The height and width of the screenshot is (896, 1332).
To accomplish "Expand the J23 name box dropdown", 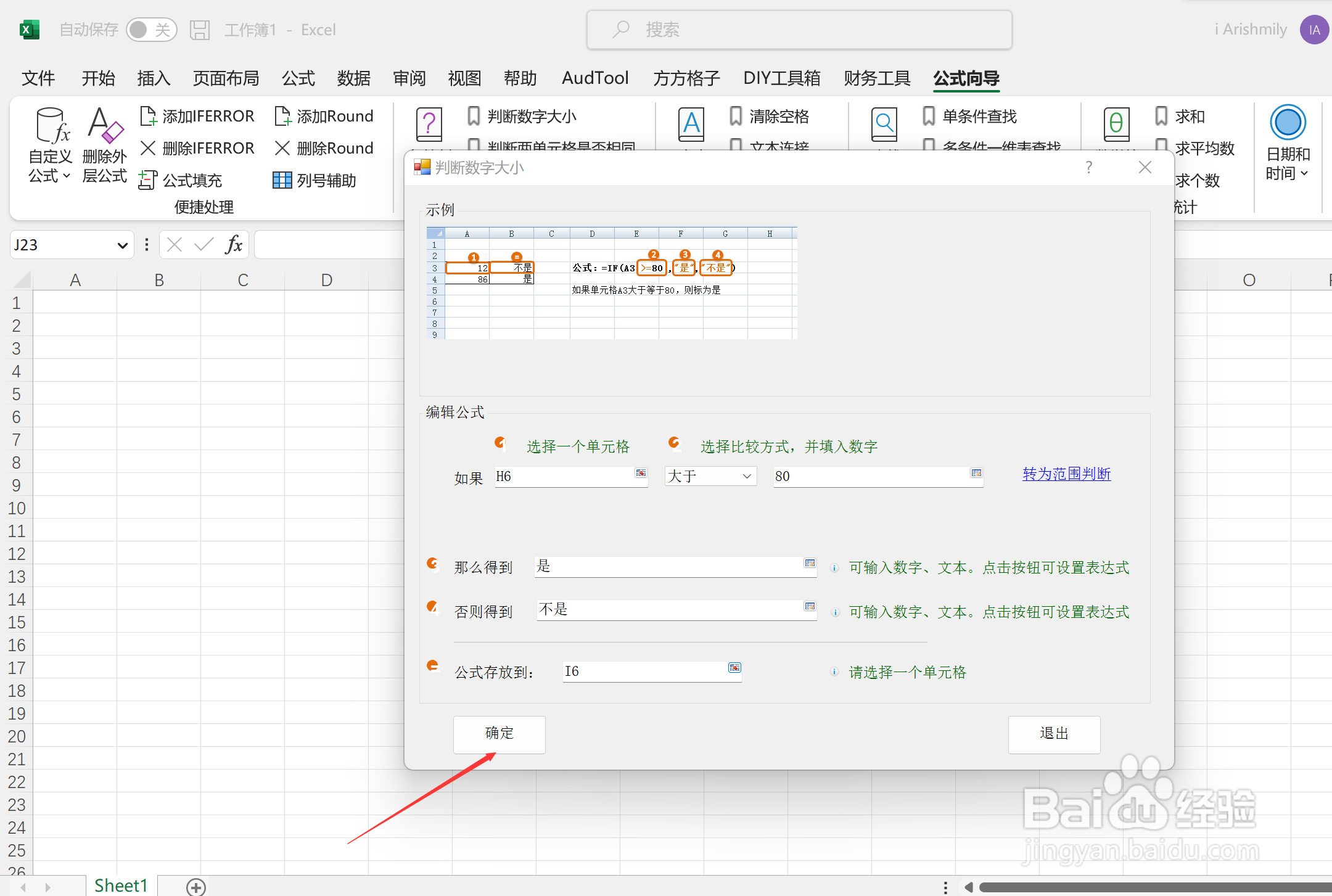I will [x=122, y=245].
